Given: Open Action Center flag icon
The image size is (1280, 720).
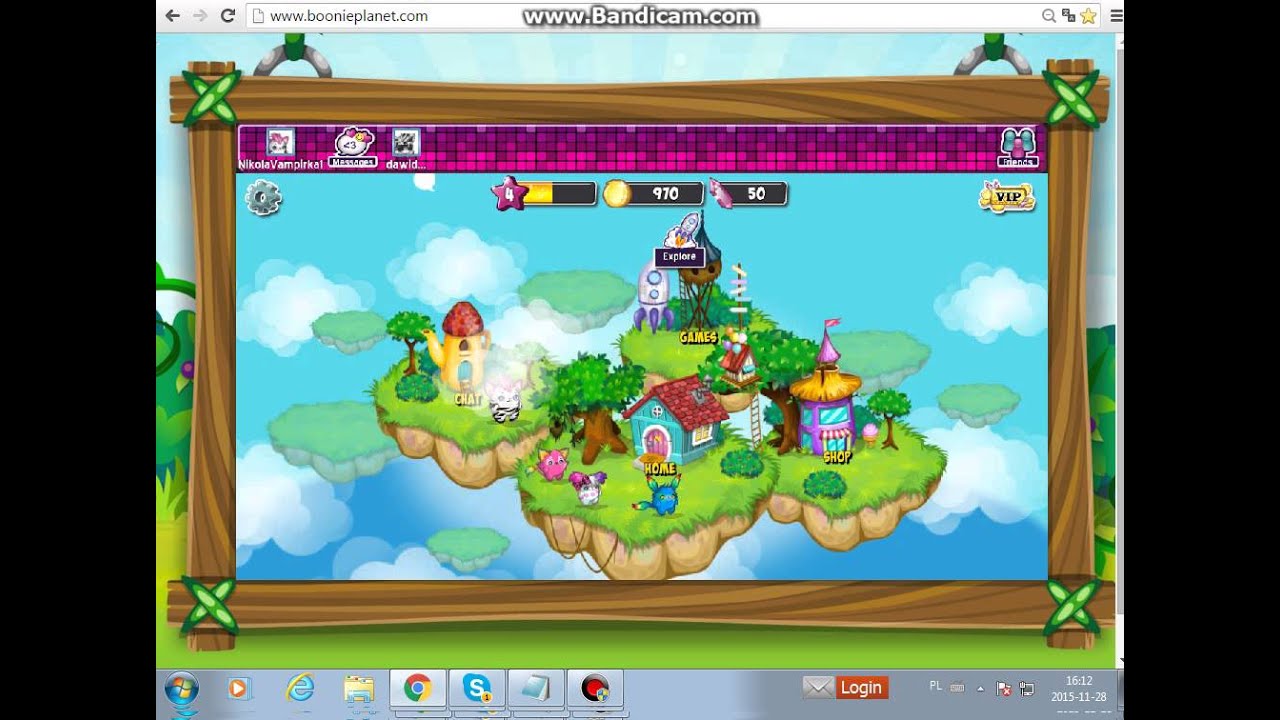Looking at the screenshot, I should coord(1004,688).
